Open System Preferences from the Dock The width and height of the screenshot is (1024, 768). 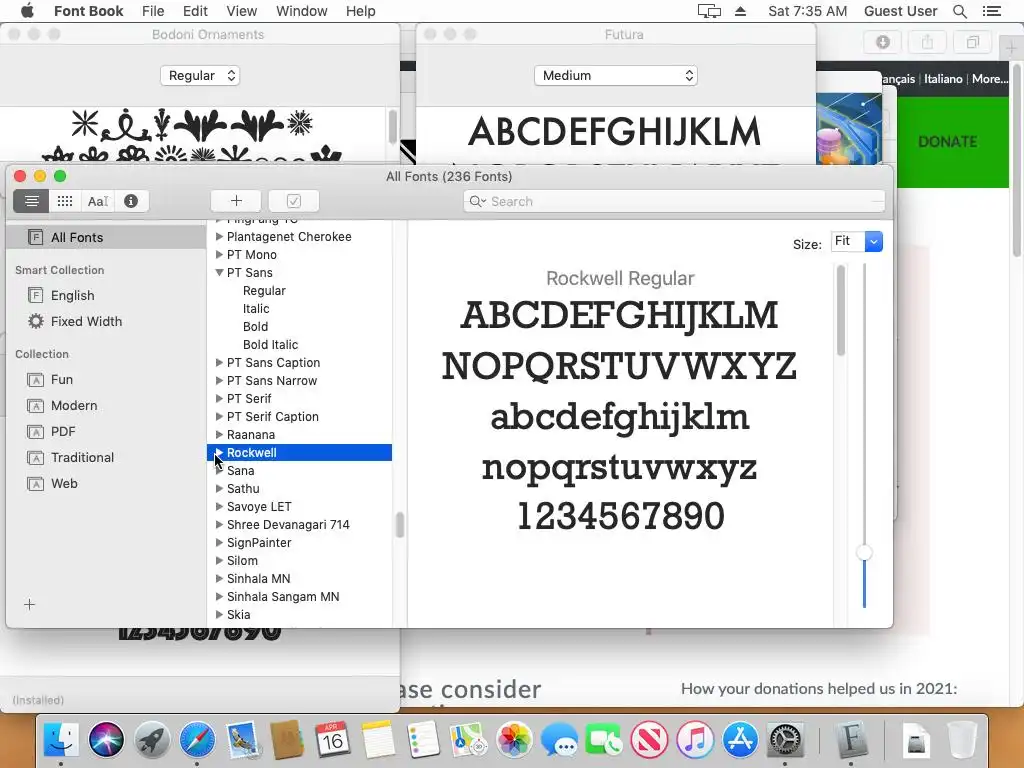tap(785, 739)
